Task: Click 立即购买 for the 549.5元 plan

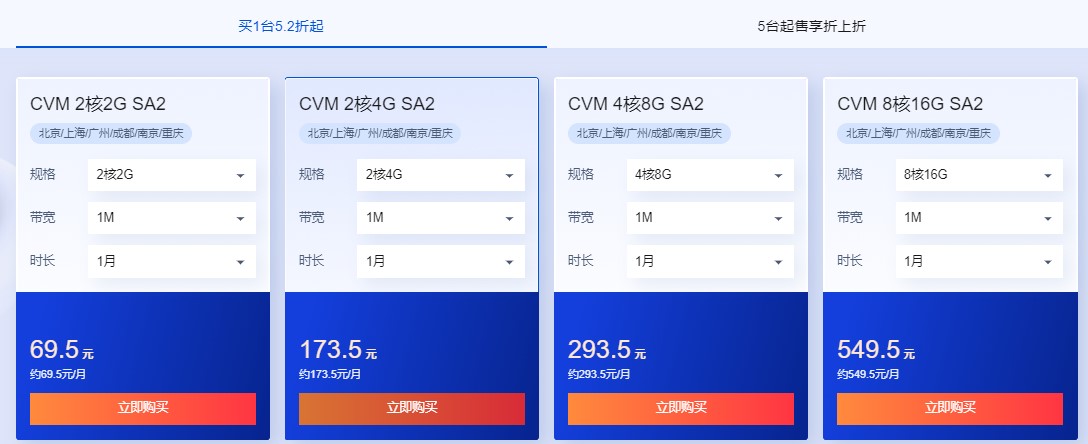Action: tap(950, 408)
